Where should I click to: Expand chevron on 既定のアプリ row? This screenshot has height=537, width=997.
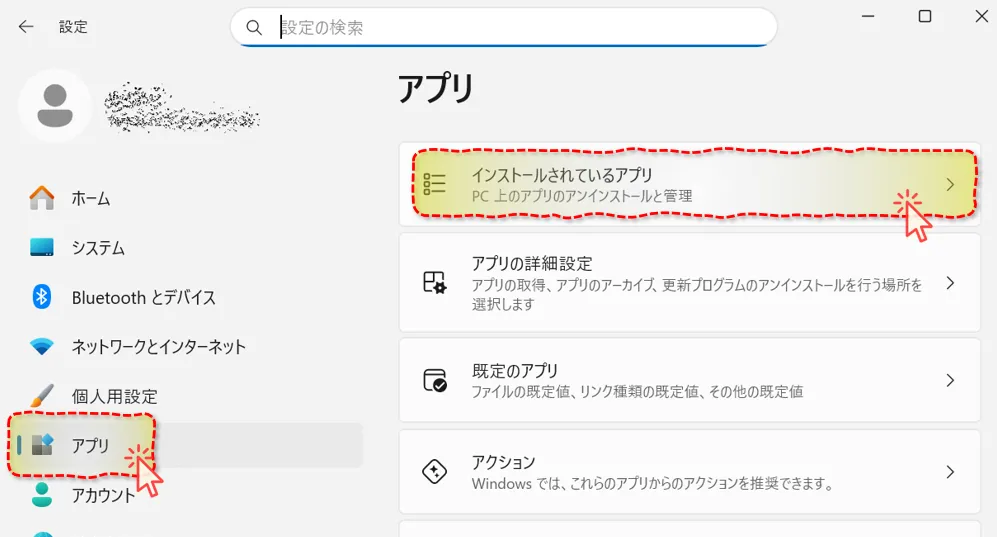coord(950,380)
